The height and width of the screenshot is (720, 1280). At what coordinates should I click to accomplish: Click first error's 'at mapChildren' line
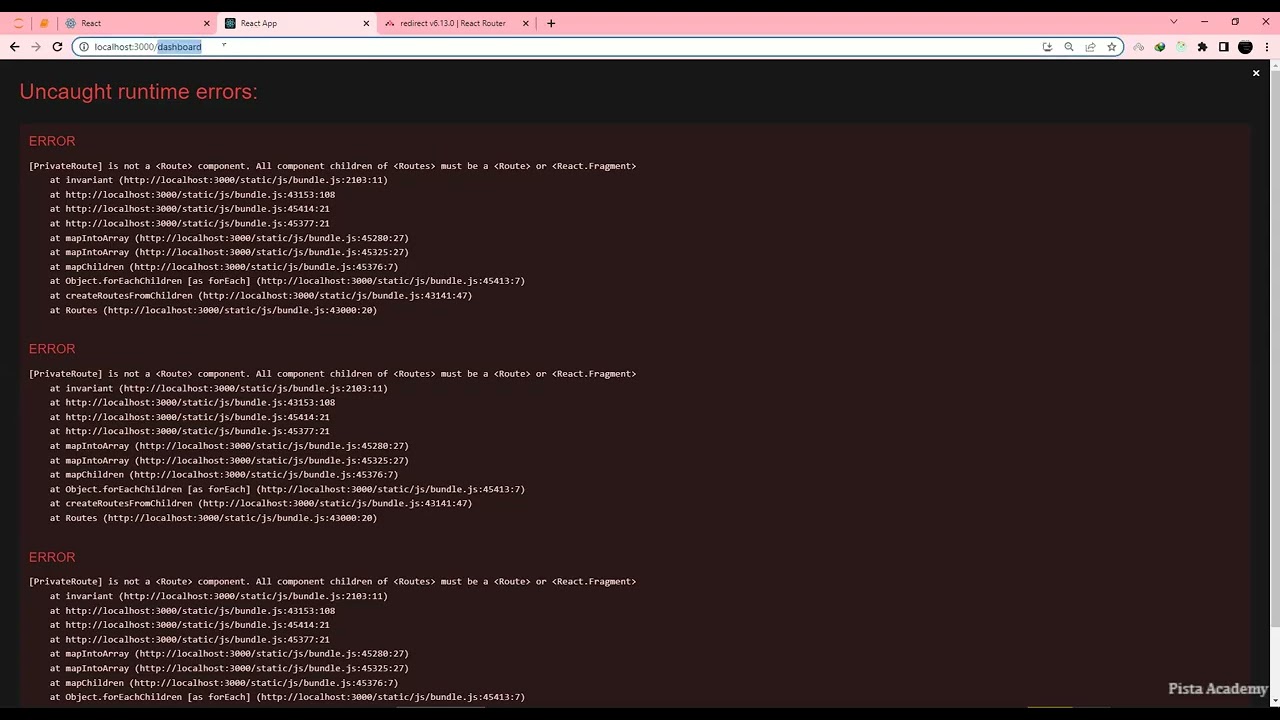[x=224, y=267]
